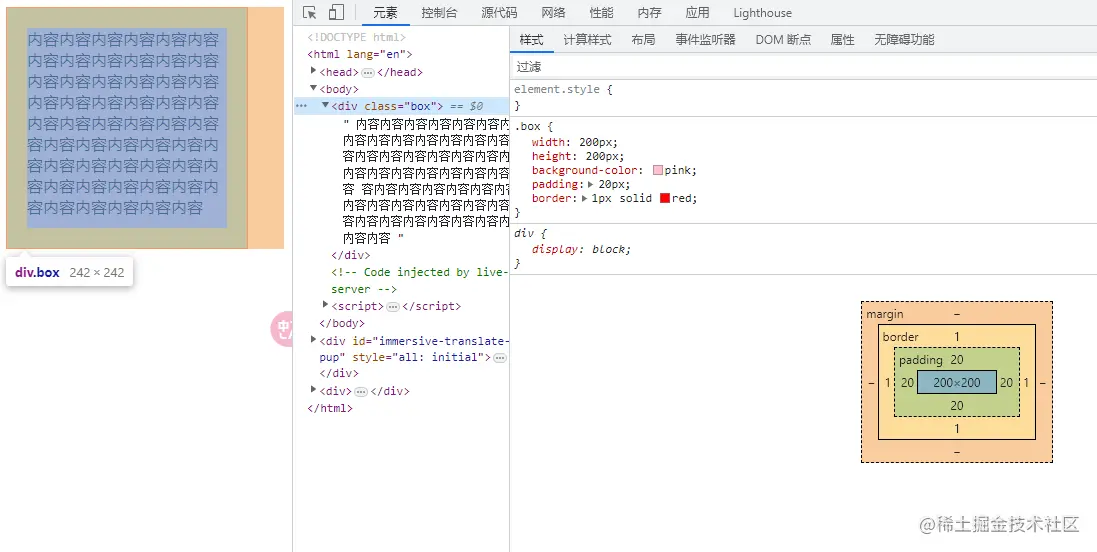Open the 属性 sidebar tab
Viewport: 1097px width, 552px height.
(x=842, y=40)
